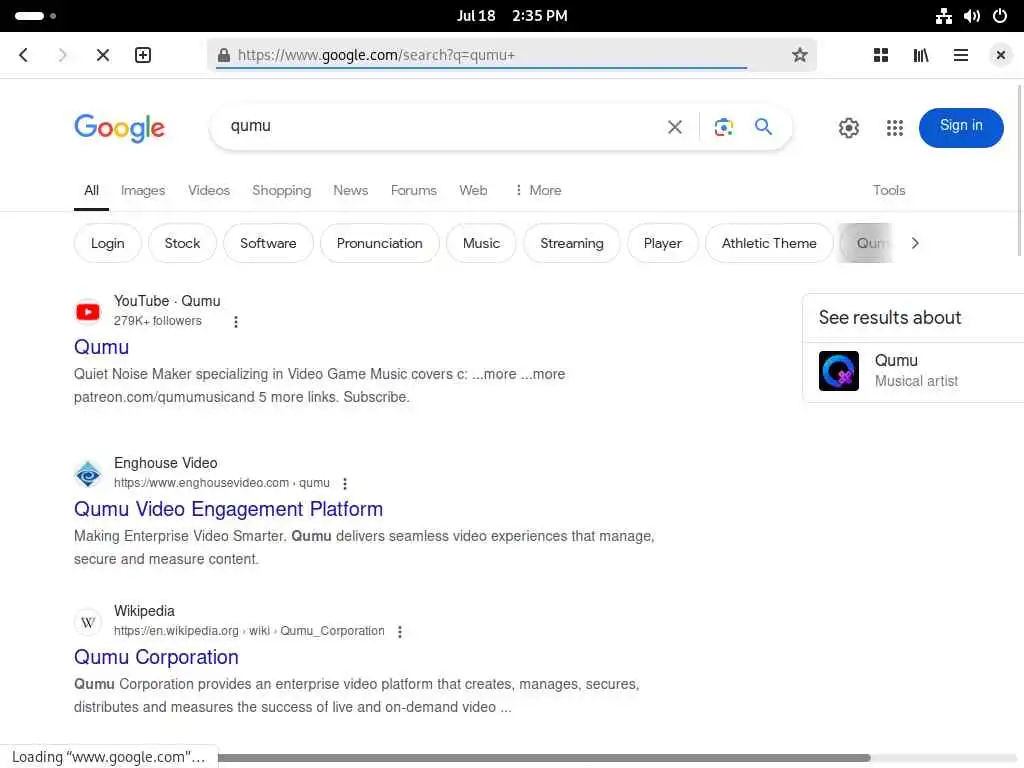Open system network status icon
Image resolution: width=1024 pixels, height=768 pixels.
(x=943, y=16)
